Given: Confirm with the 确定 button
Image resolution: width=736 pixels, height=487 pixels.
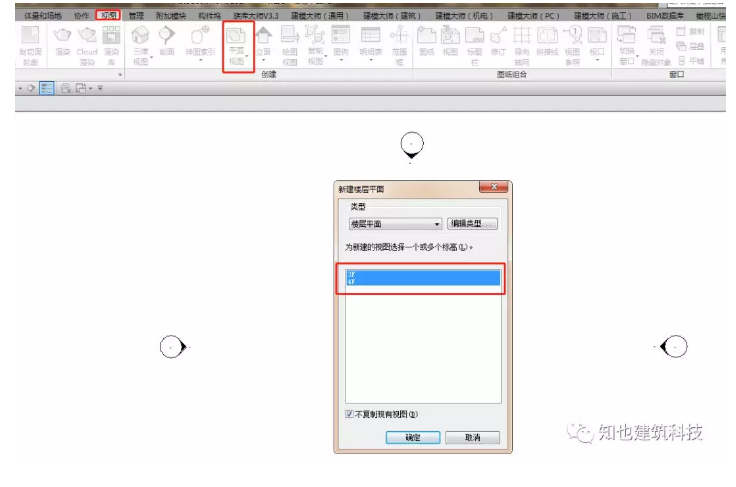Looking at the screenshot, I should (413, 437).
